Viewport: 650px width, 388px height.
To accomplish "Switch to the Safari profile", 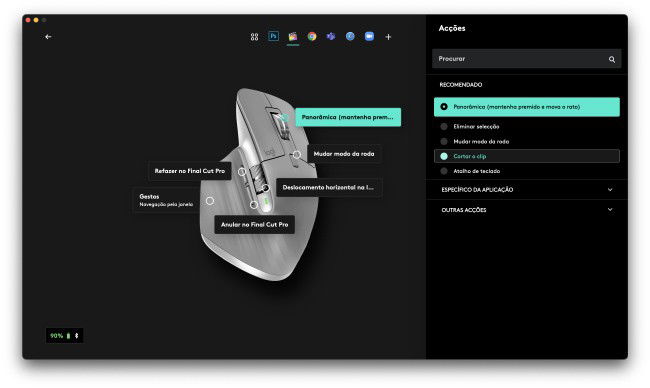I will (350, 36).
